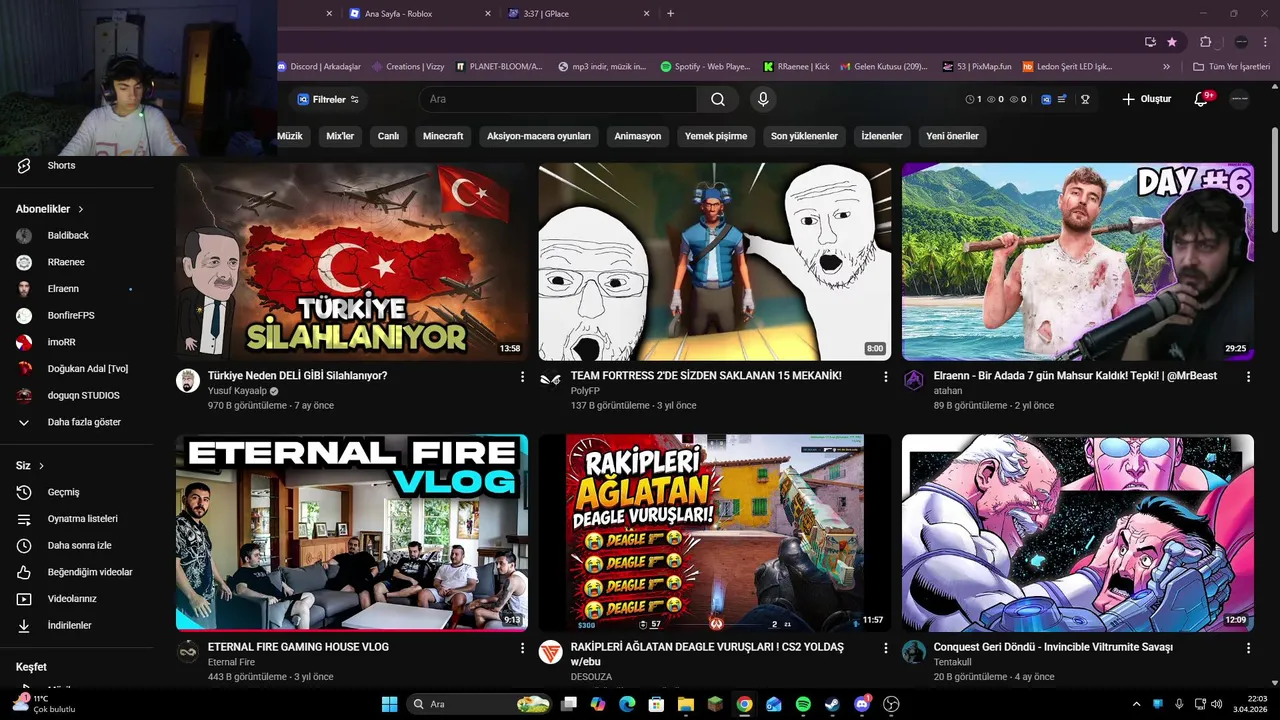Viewport: 1280px width, 720px height.
Task: Open Rakipleri Ağlatan Deagle thumbnail
Action: (715, 532)
